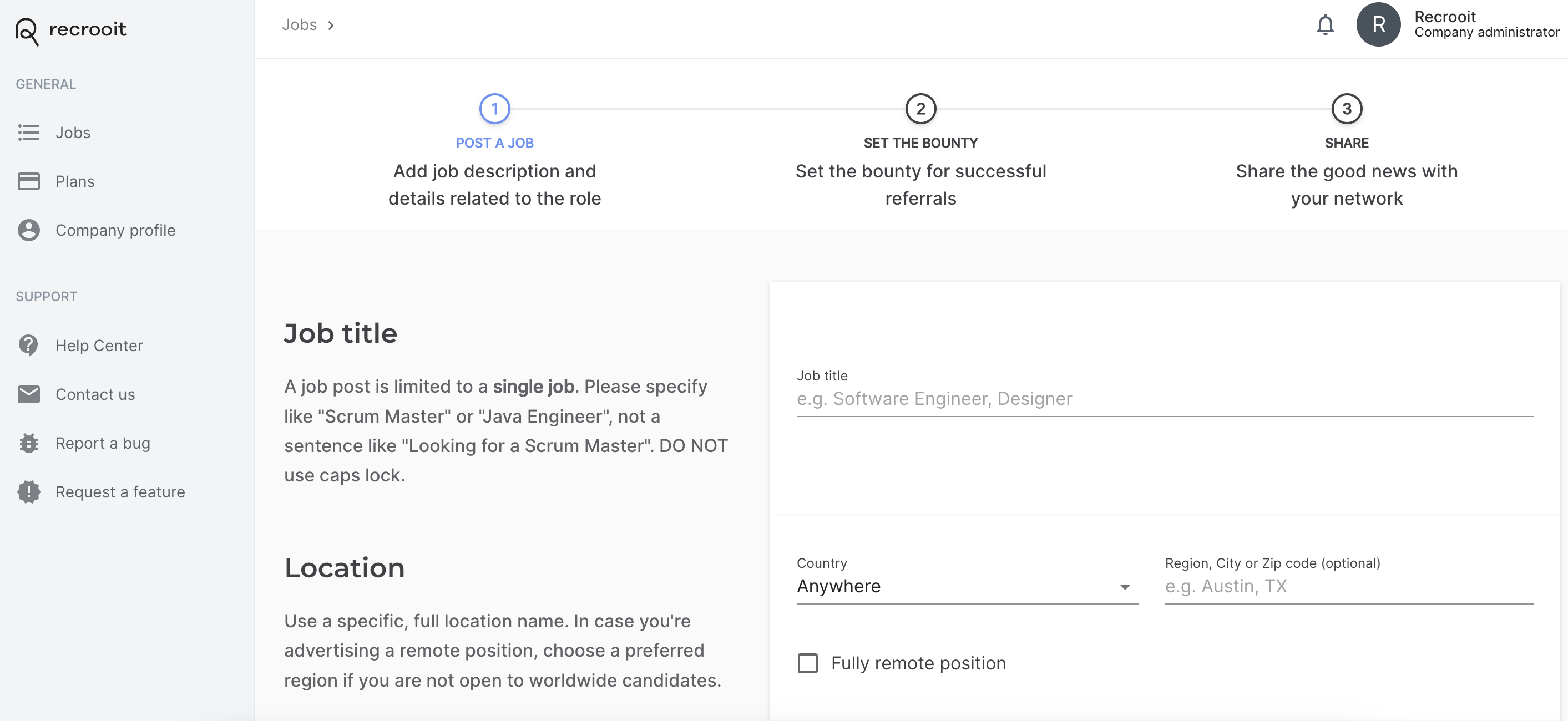Screen dimensions: 1568x721
Task: Open the Plans page
Action: [x=75, y=181]
